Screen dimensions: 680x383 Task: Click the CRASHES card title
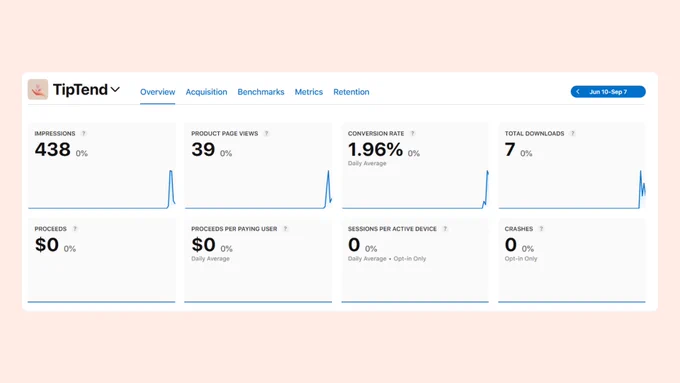tap(519, 229)
